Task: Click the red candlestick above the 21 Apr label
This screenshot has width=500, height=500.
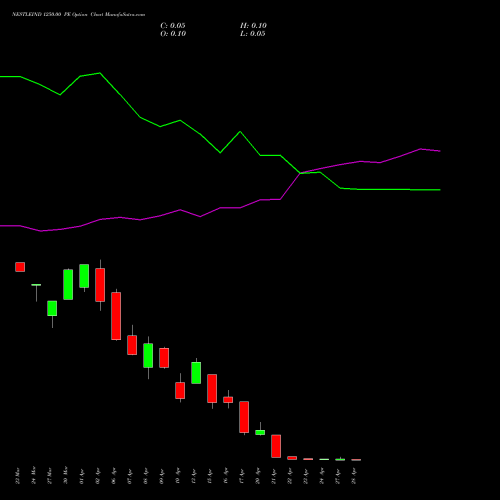Action: [x=276, y=446]
